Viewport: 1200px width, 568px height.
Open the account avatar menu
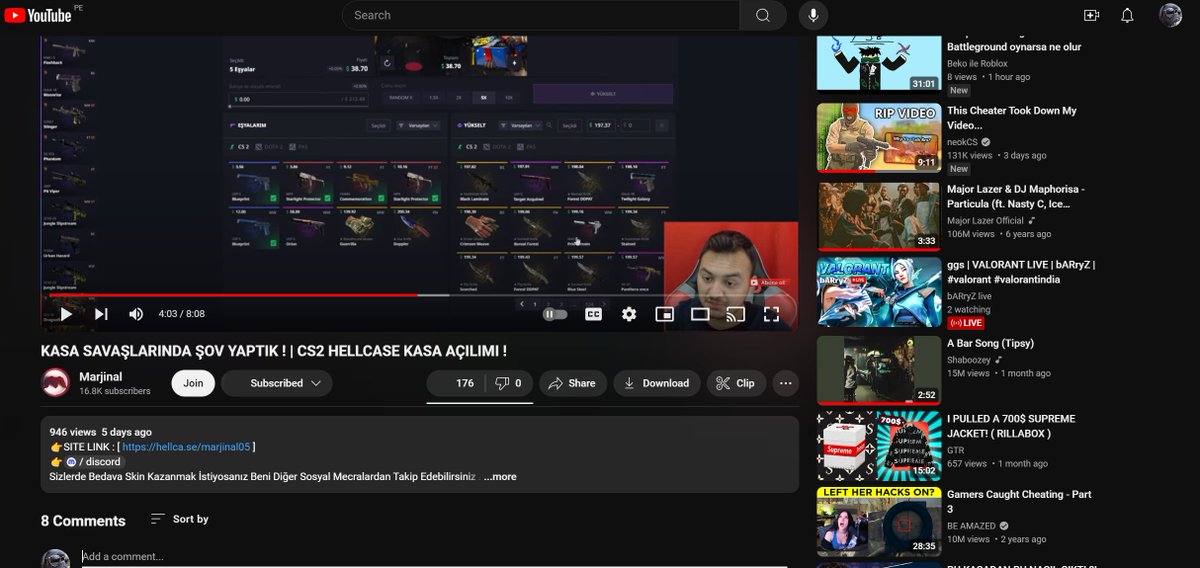[x=1170, y=15]
